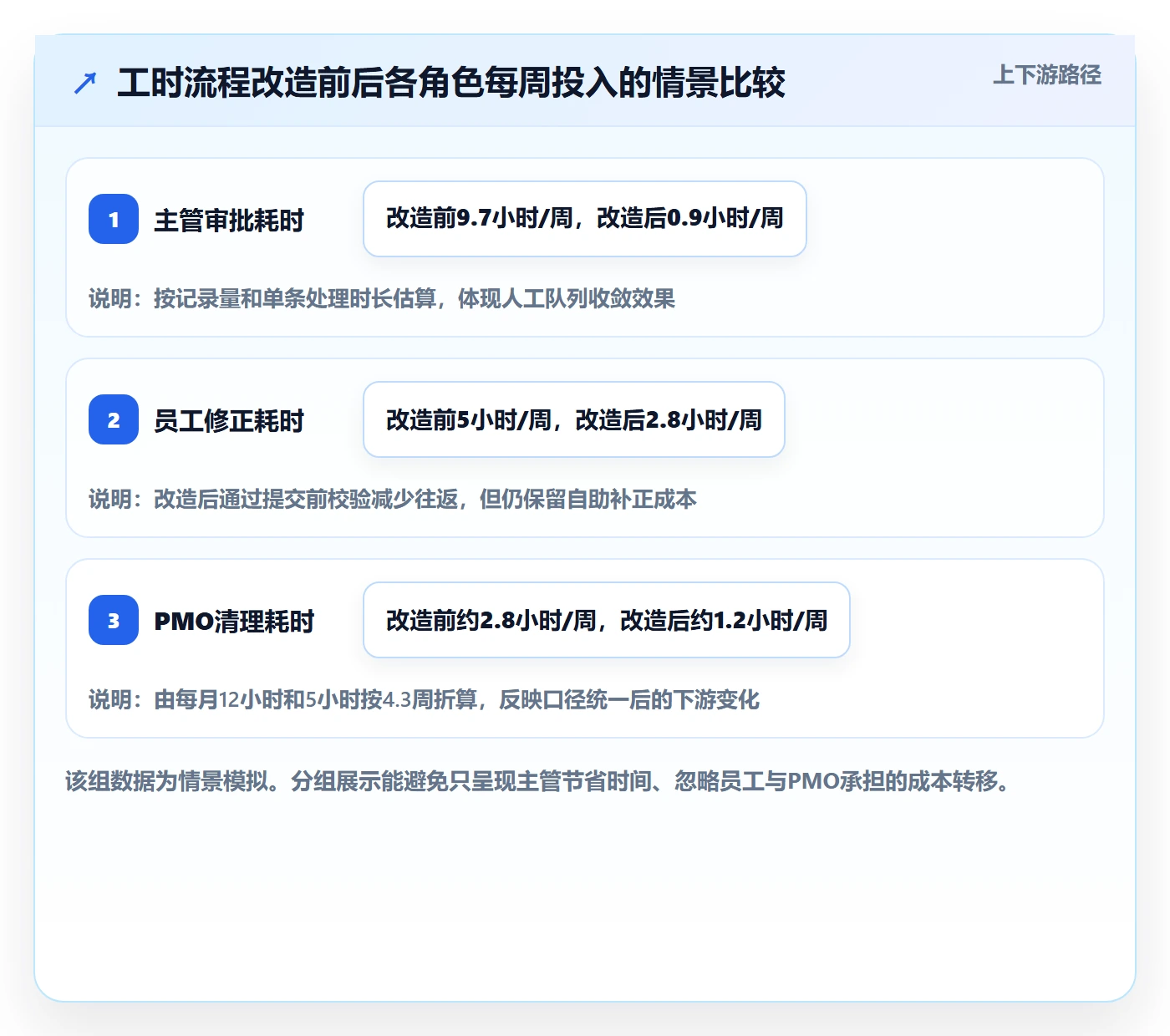Click the value box 改造前约2.8小时/周，改造后约1.2小时/周

pyautogui.click(x=607, y=620)
